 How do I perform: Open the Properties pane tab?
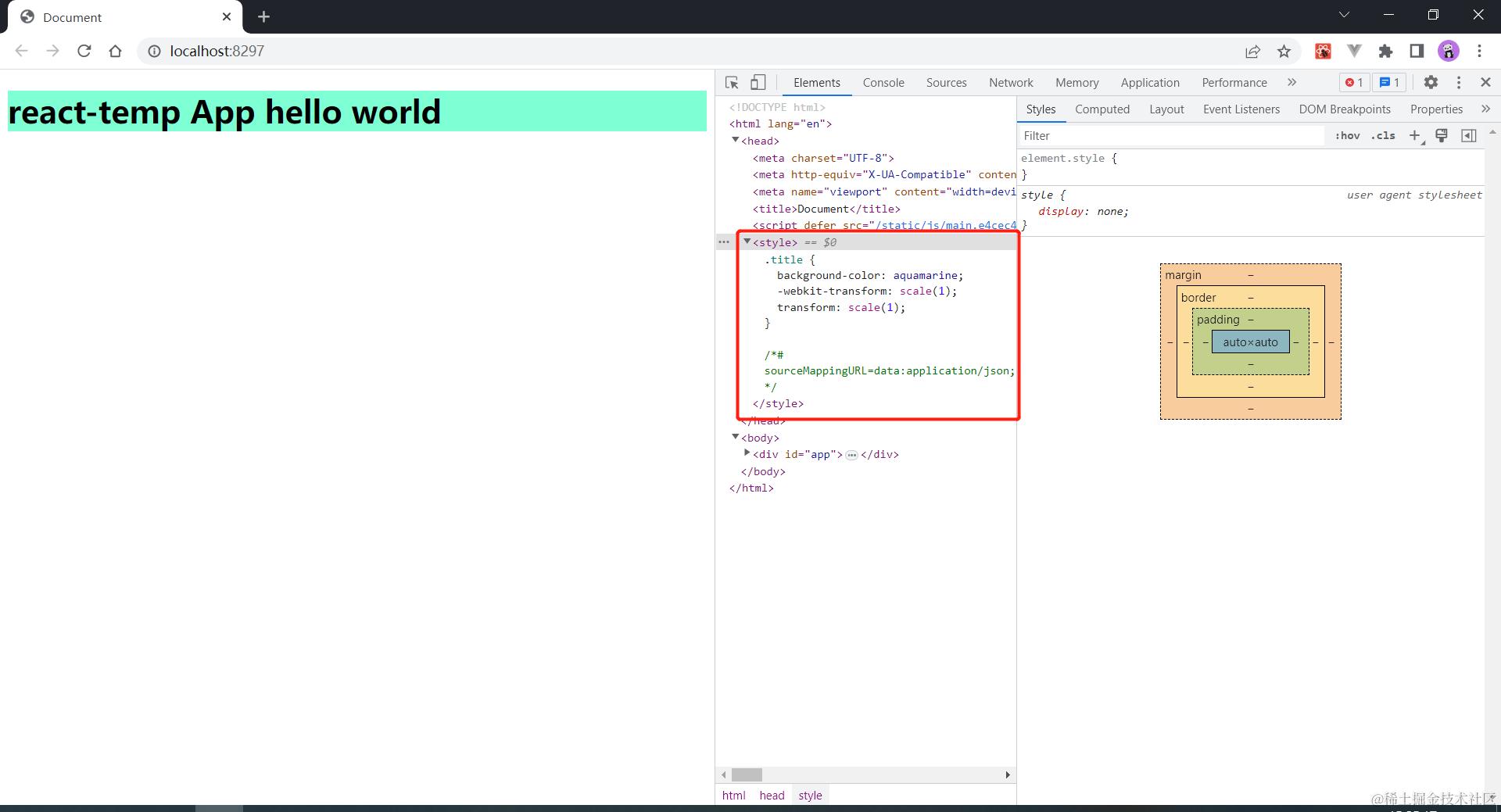(1436, 109)
